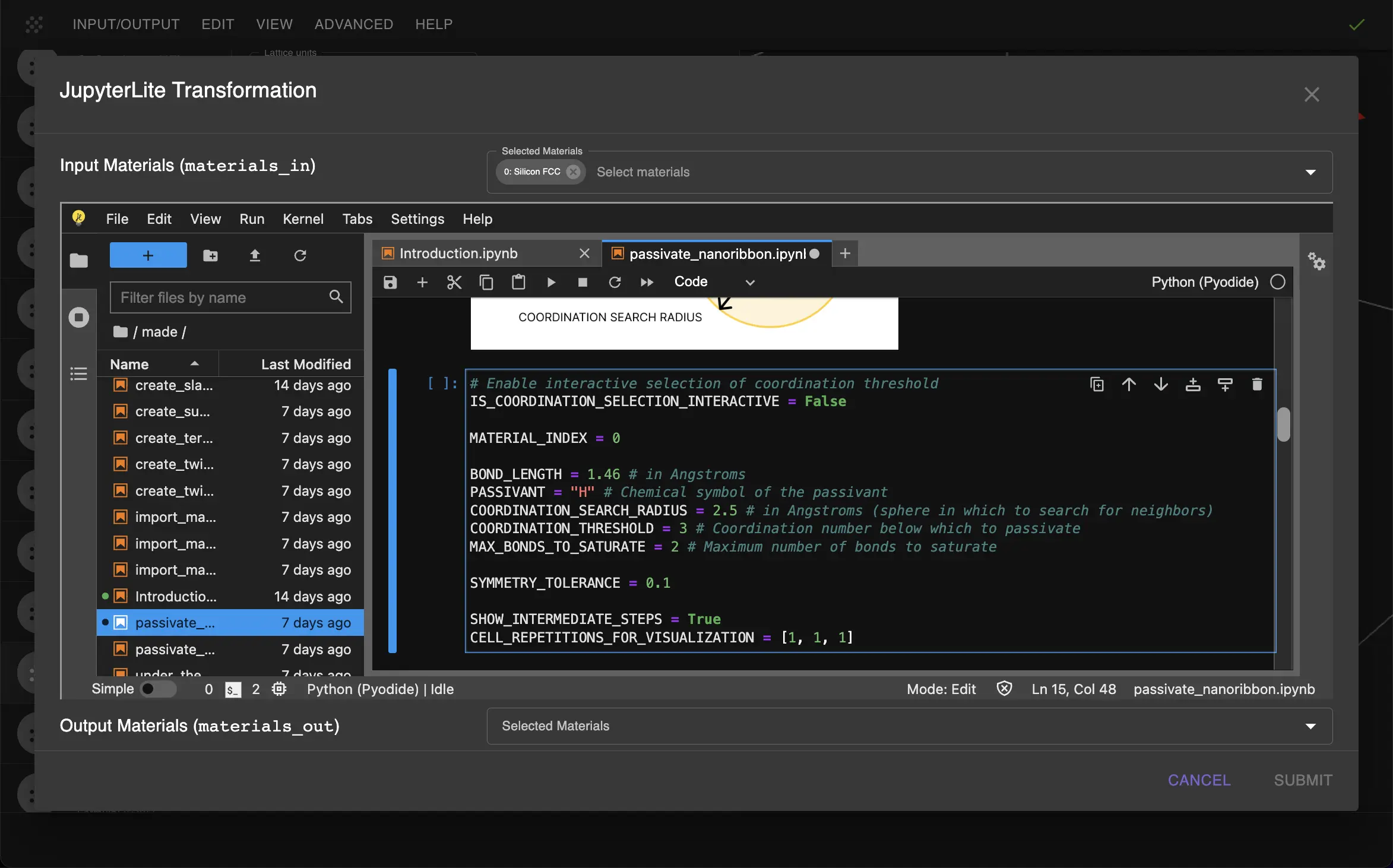Move the cell down with arrow icon

[x=1161, y=384]
